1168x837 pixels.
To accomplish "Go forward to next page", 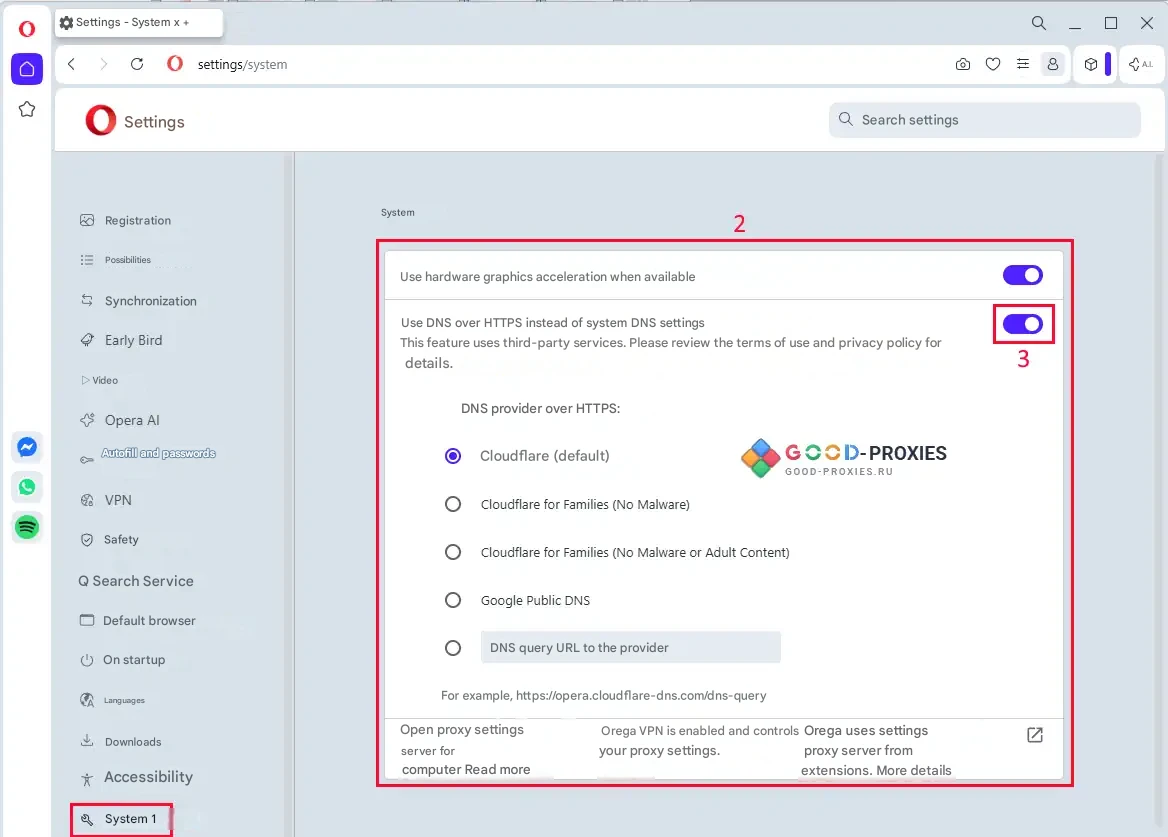I will tap(104, 65).
